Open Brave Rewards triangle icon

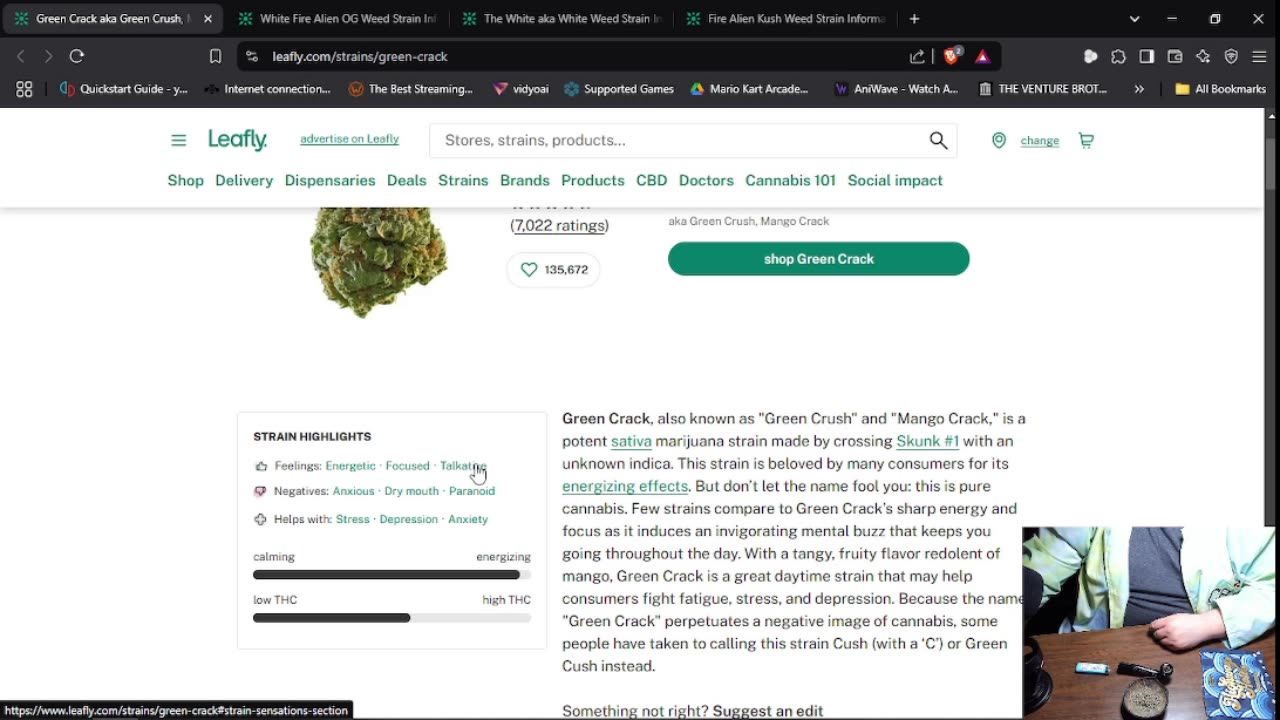point(982,57)
